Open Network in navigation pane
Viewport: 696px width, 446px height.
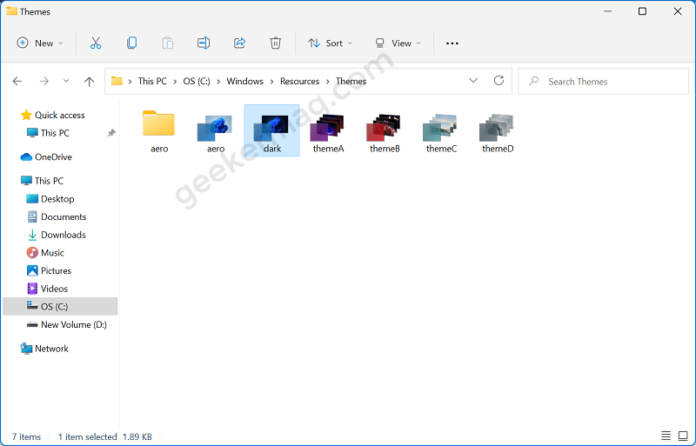(44, 348)
